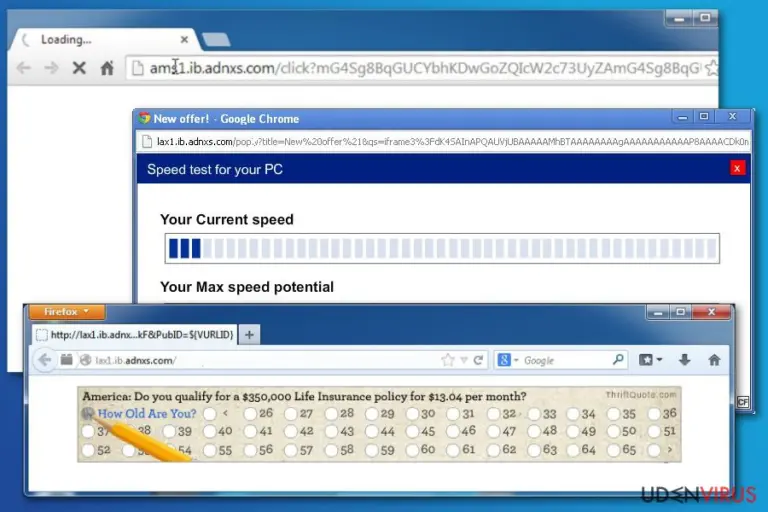Minimize the Firefox window

pyautogui.click(x=658, y=312)
